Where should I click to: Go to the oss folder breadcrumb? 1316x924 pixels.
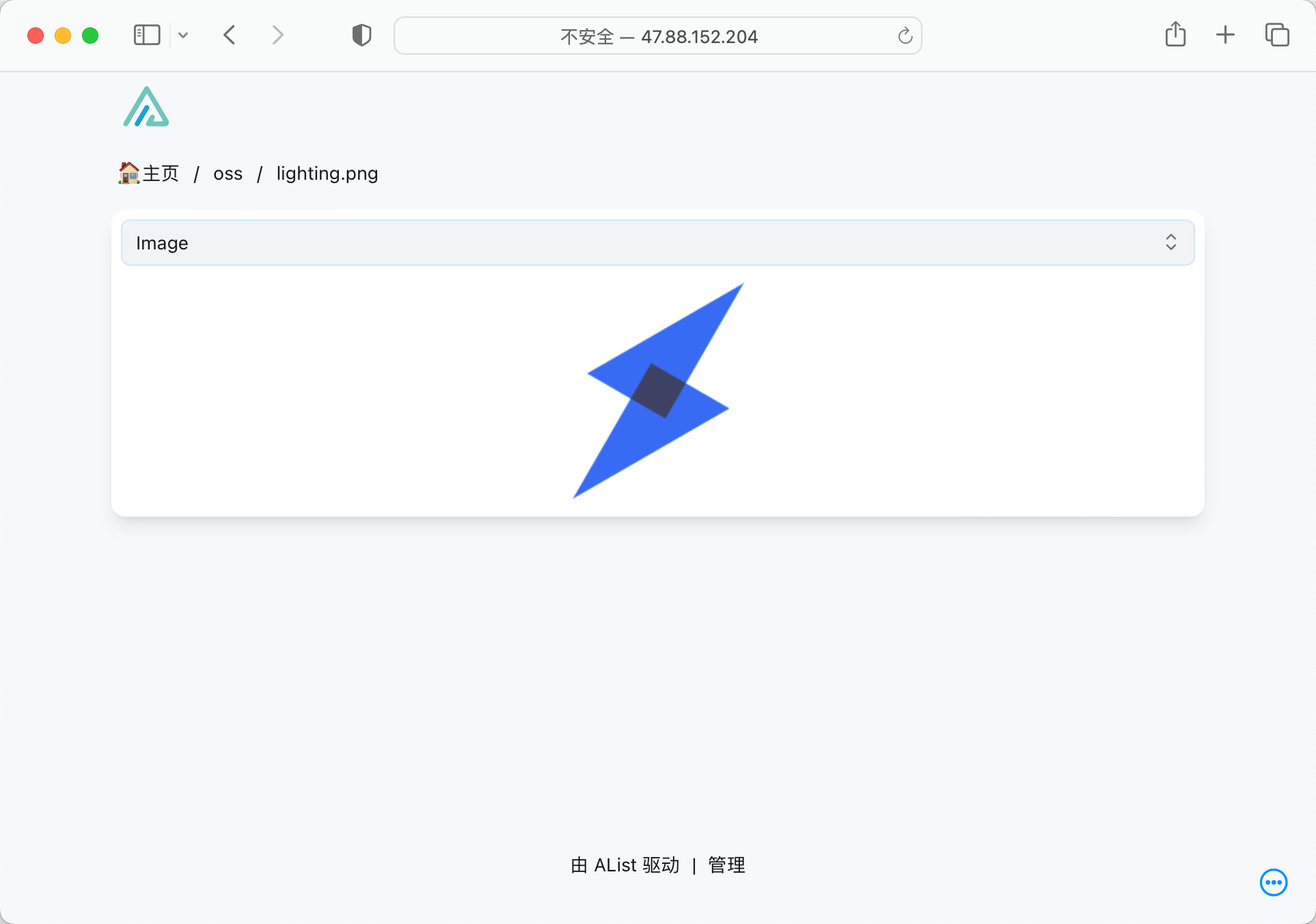[x=228, y=174]
